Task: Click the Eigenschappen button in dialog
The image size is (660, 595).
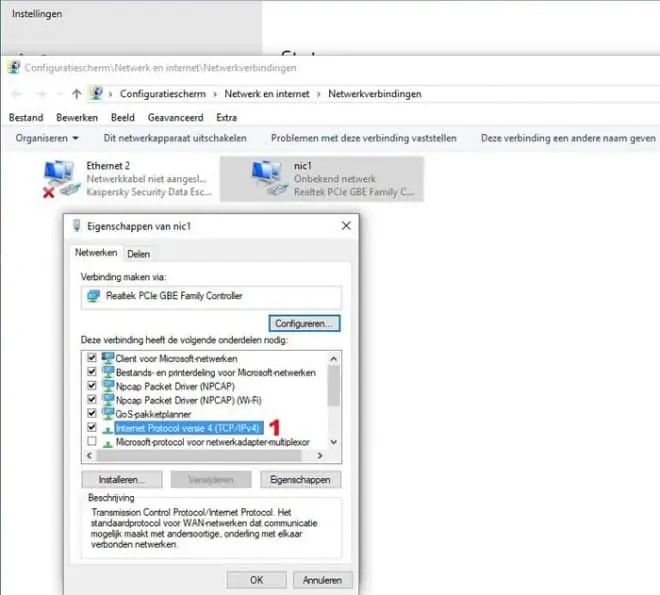Action: point(300,480)
